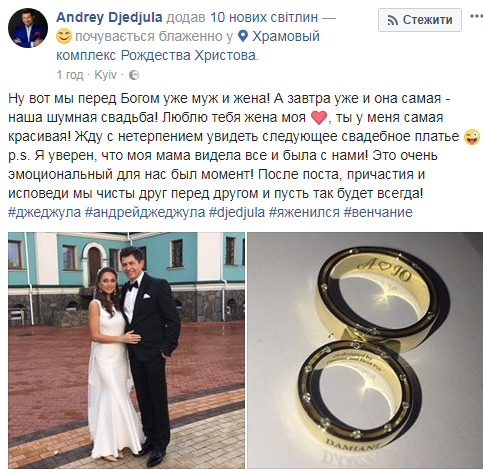Click the 10 нових світлин photos link
Screen dimensions: 483x470
(263, 17)
